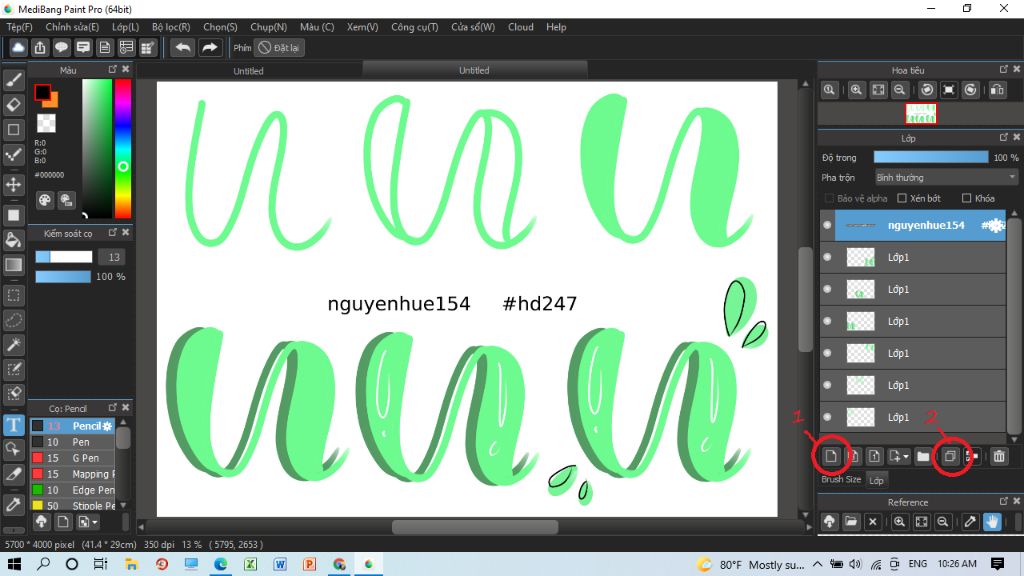The image size is (1024, 576).
Task: Toggle visibility of the third Lớp1 layer
Action: click(827, 321)
